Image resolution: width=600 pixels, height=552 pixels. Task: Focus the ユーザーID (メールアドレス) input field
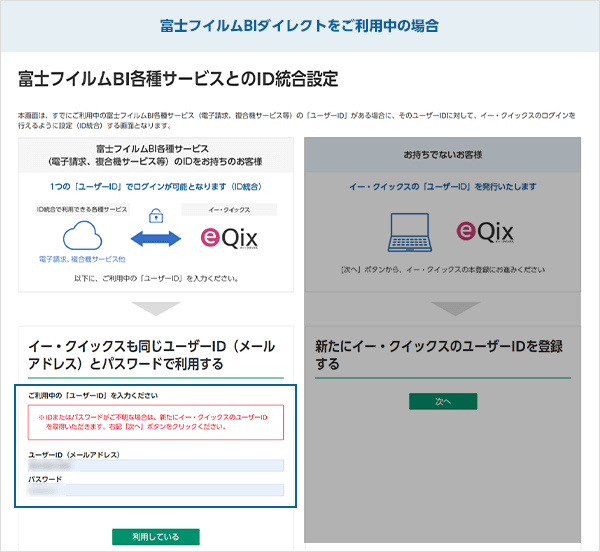[x=156, y=466]
